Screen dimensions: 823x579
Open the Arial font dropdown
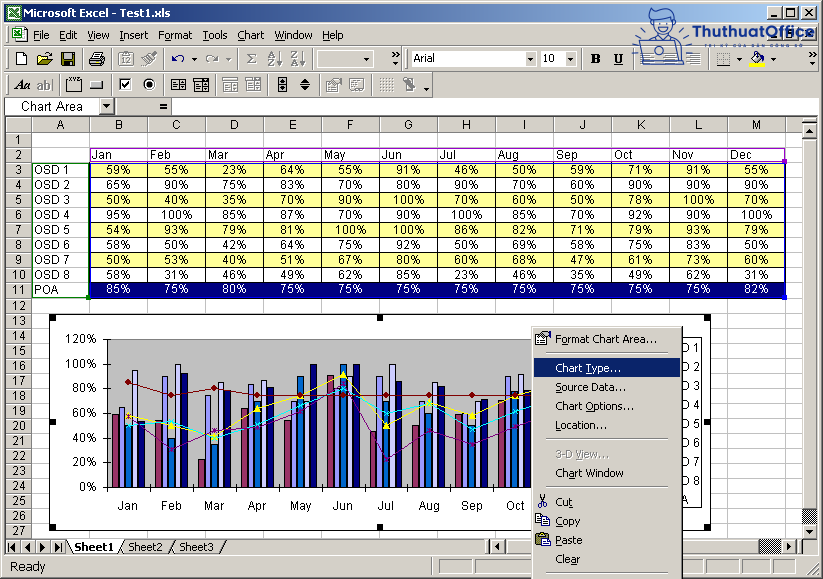click(x=533, y=58)
